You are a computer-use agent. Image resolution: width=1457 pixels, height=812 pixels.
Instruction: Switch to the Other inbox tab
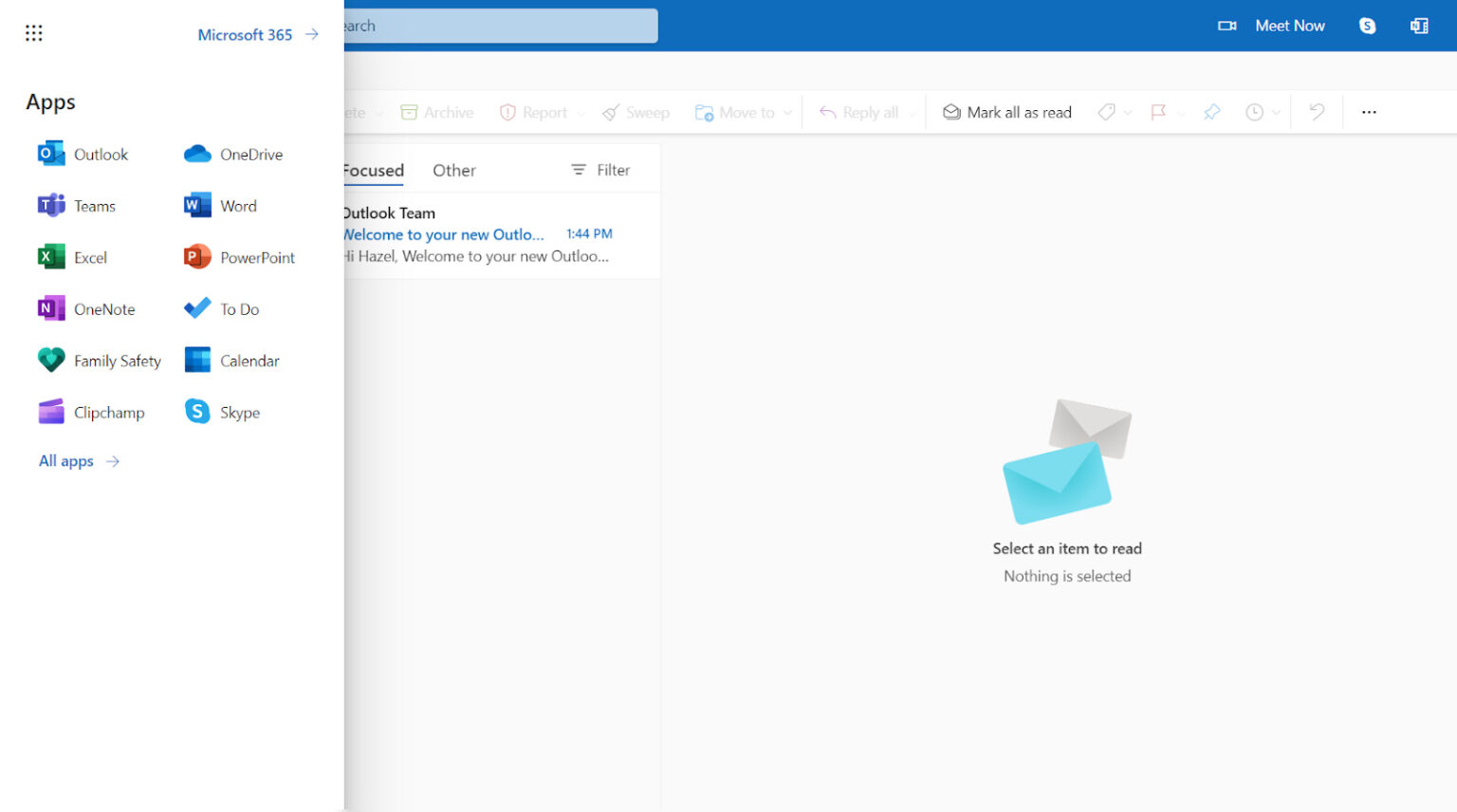tap(453, 170)
